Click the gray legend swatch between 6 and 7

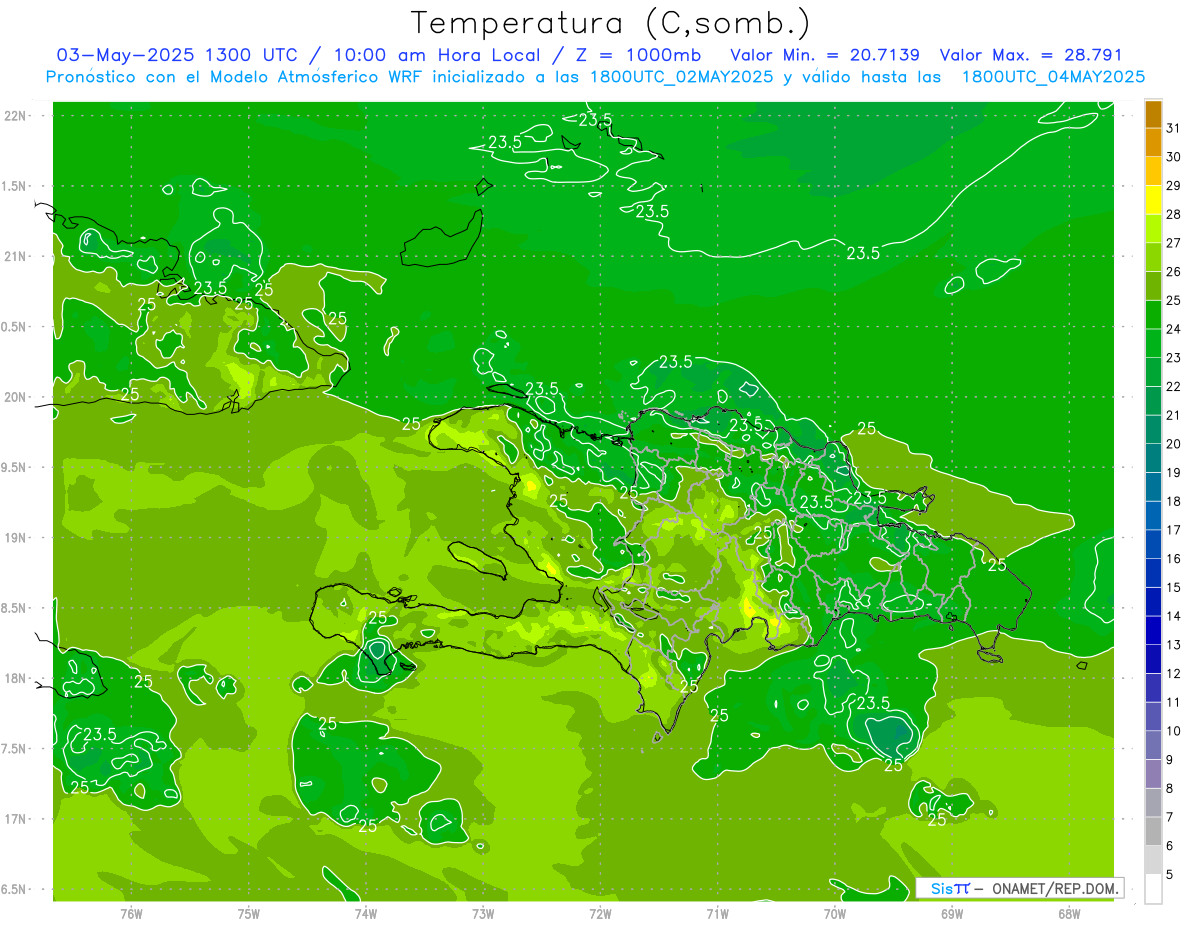(x=1153, y=831)
